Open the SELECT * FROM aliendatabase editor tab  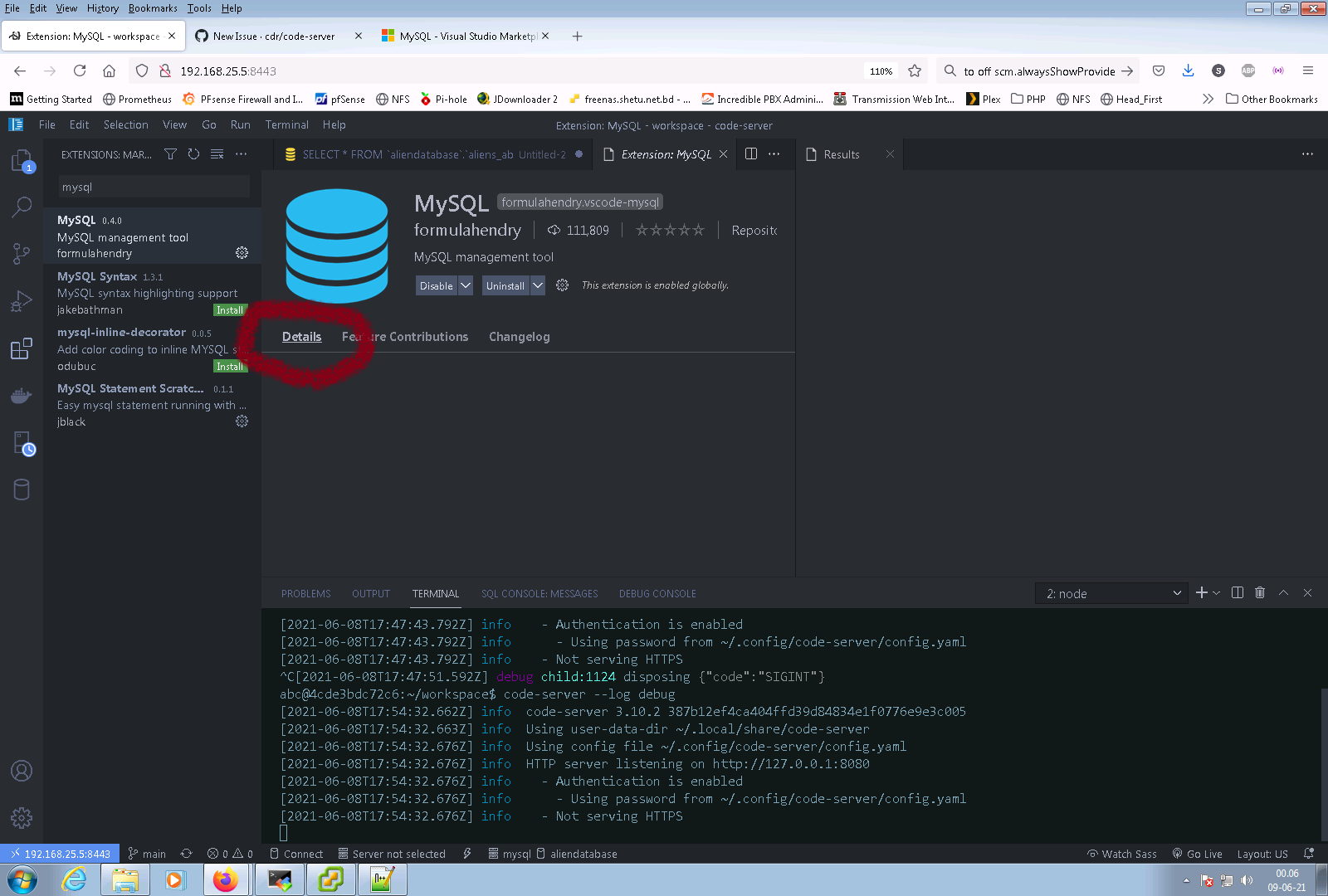(x=432, y=154)
